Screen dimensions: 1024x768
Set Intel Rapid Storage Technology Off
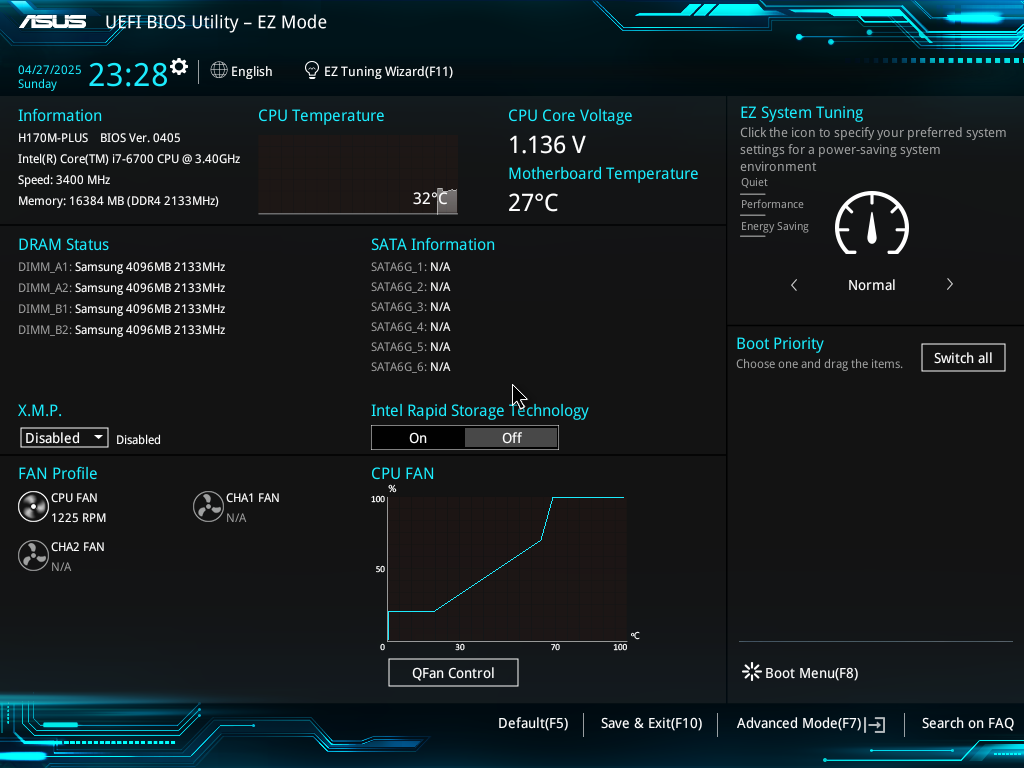511,438
